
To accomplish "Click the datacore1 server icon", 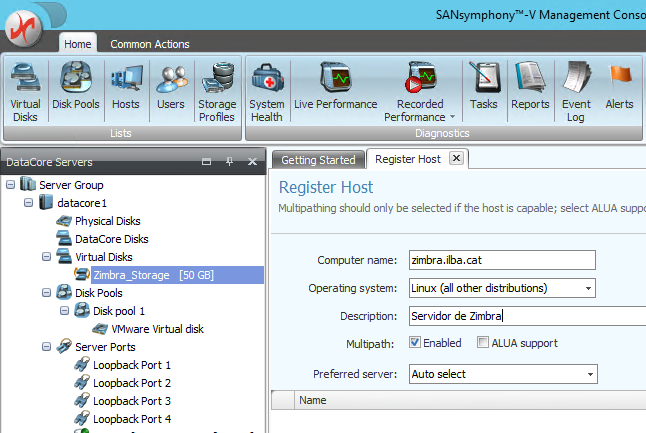I will [x=46, y=202].
